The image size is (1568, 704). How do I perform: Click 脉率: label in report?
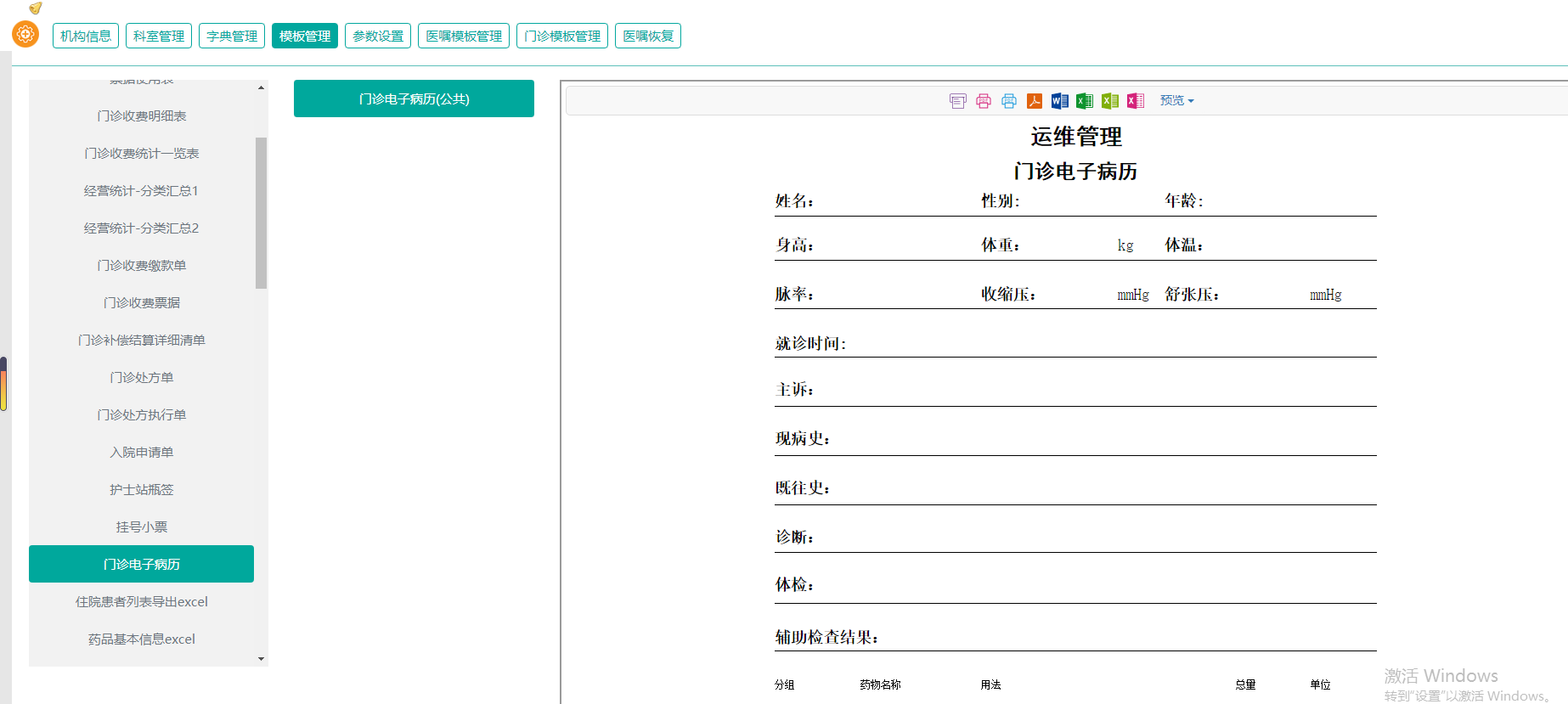click(794, 295)
